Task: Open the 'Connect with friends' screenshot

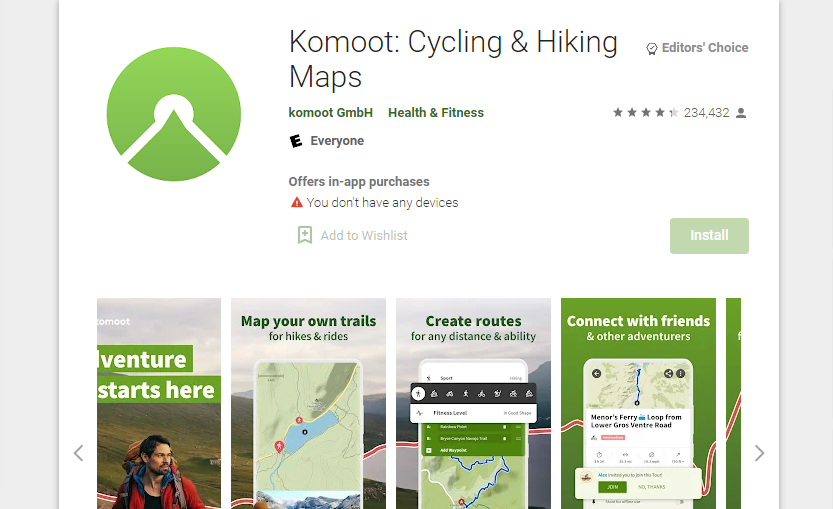Action: pyautogui.click(x=639, y=403)
